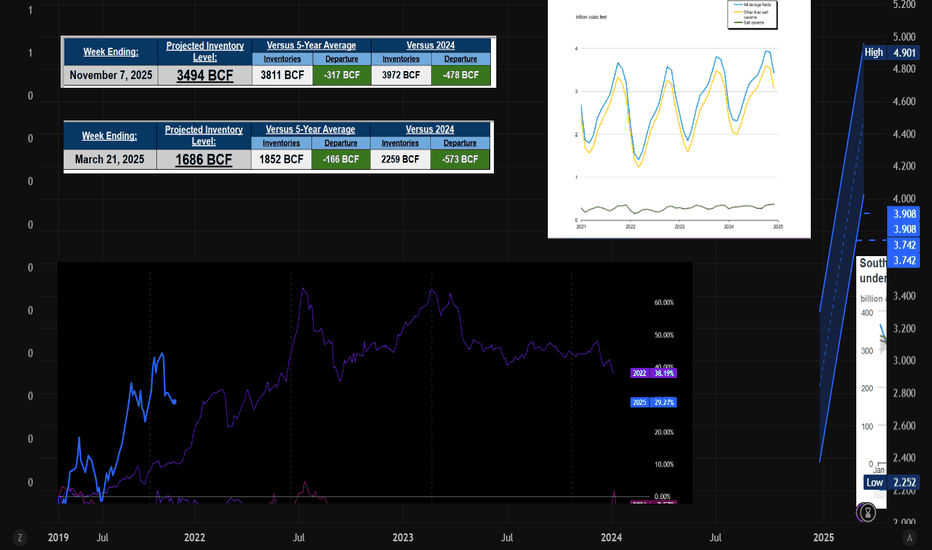Click the storage fields legend in the white chart

pos(752,14)
